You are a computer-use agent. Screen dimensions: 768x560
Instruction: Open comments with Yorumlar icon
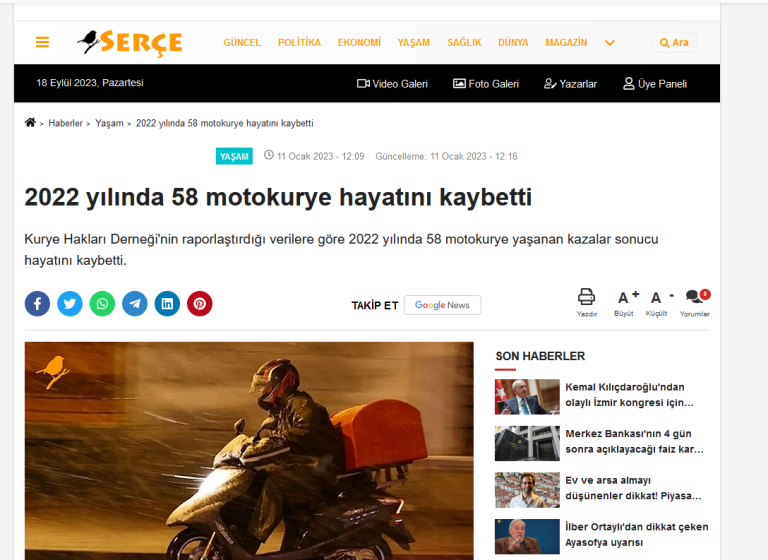(695, 302)
